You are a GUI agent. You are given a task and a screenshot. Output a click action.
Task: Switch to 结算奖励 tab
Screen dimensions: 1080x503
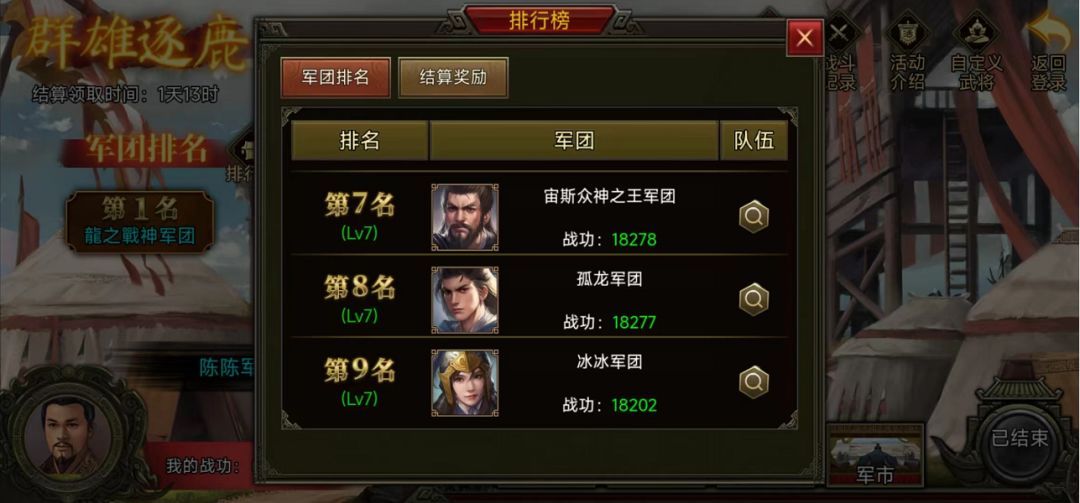click(x=453, y=77)
